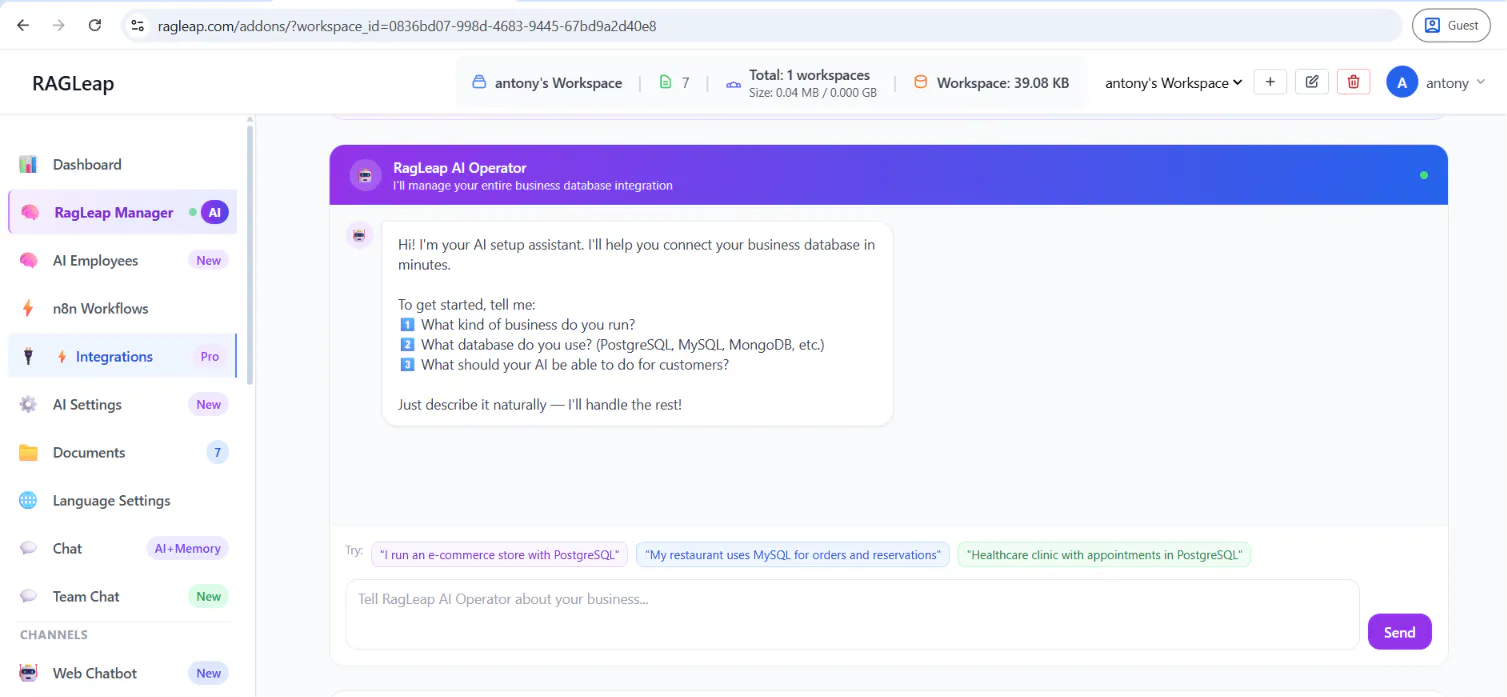
Task: Click the 'RagLeap AI Operator' header title
Action: pyautogui.click(x=460, y=168)
